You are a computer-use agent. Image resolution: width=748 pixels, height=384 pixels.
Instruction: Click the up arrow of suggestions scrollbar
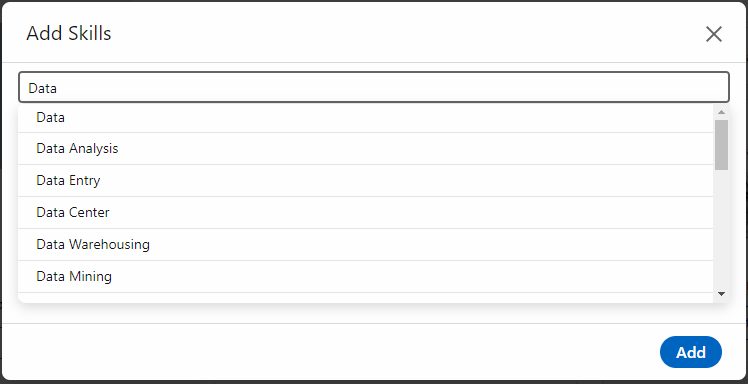pyautogui.click(x=721, y=112)
